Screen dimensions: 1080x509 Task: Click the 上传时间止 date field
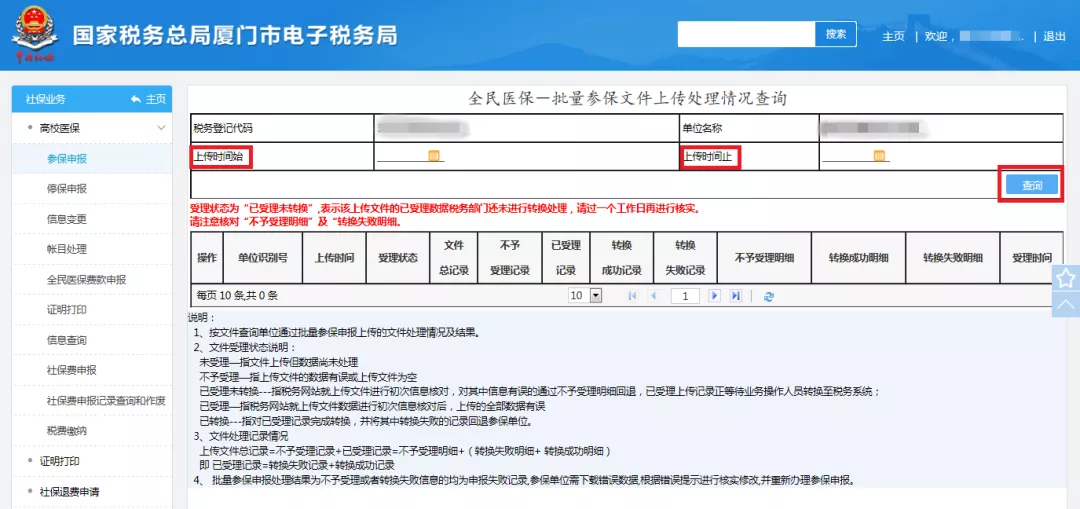coord(847,156)
